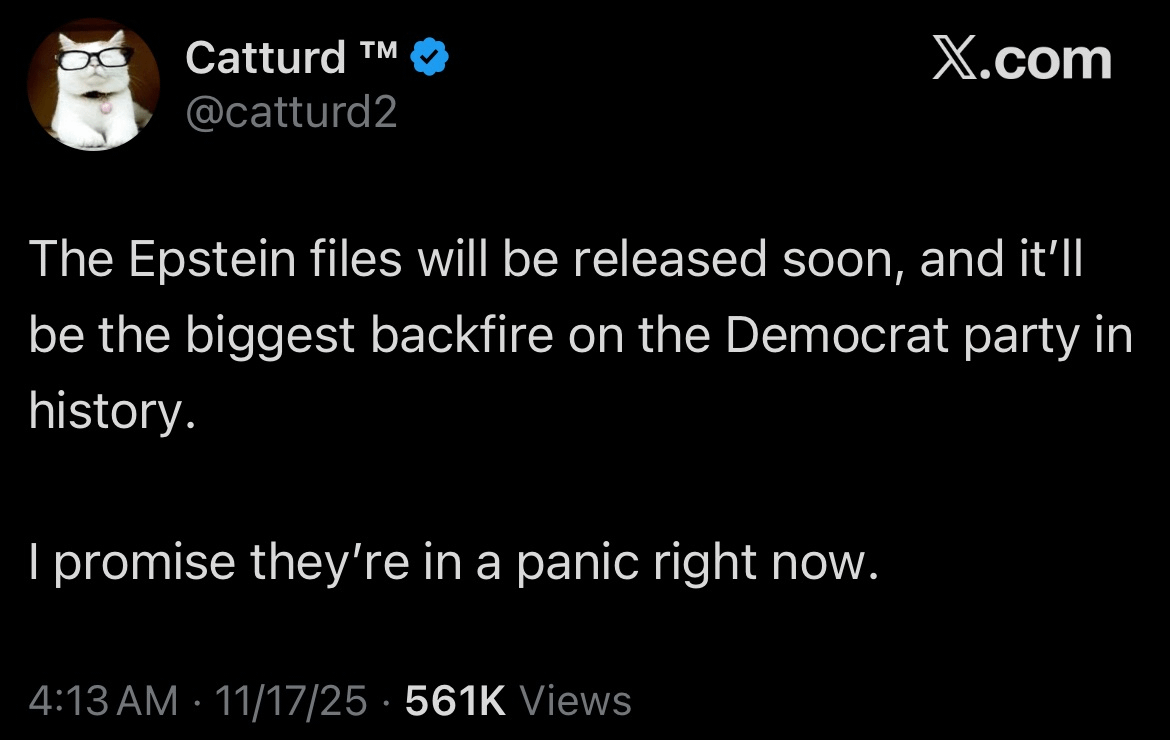
Task: Click the X logo in X.com
Action: coord(957,60)
